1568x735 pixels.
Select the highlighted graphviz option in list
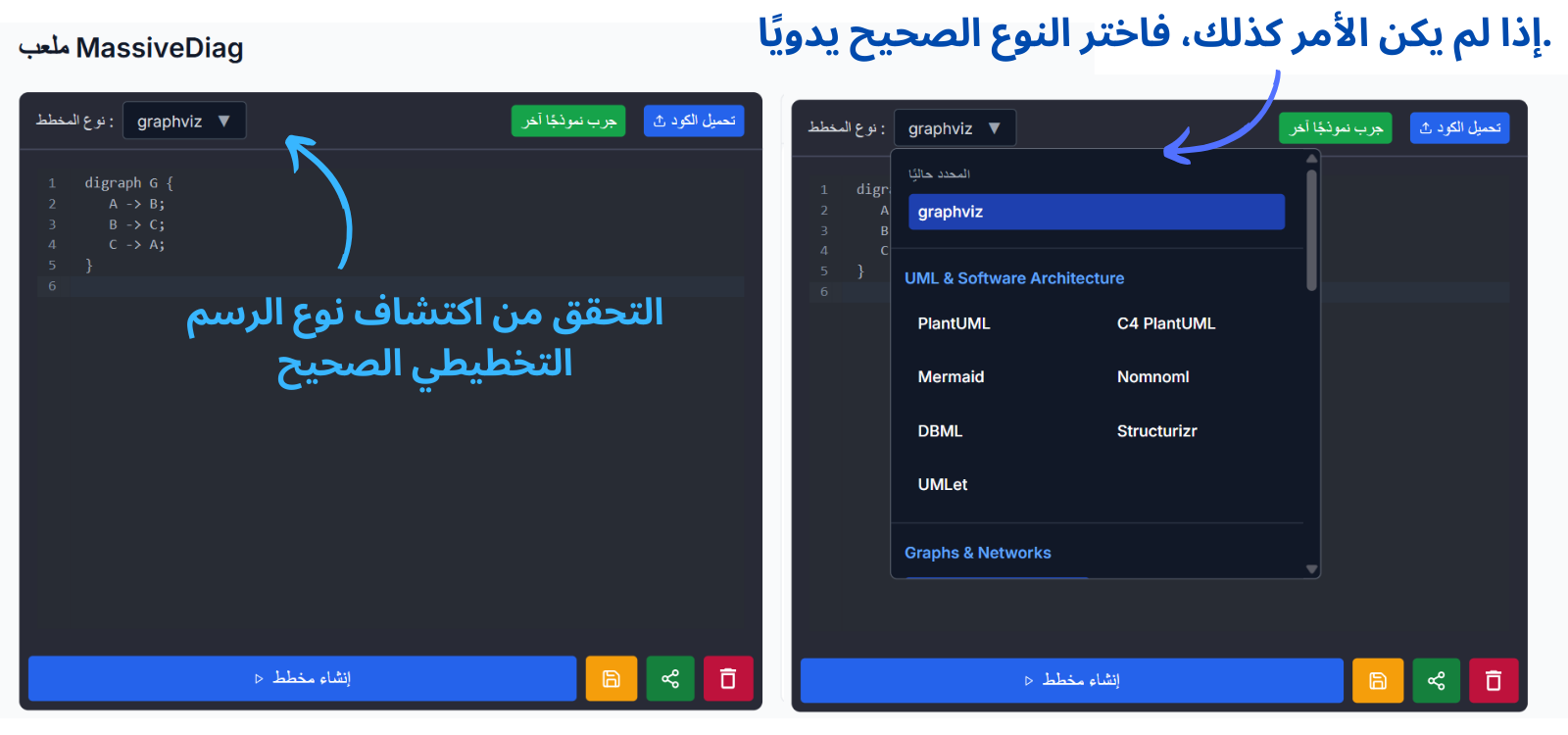(x=1097, y=212)
